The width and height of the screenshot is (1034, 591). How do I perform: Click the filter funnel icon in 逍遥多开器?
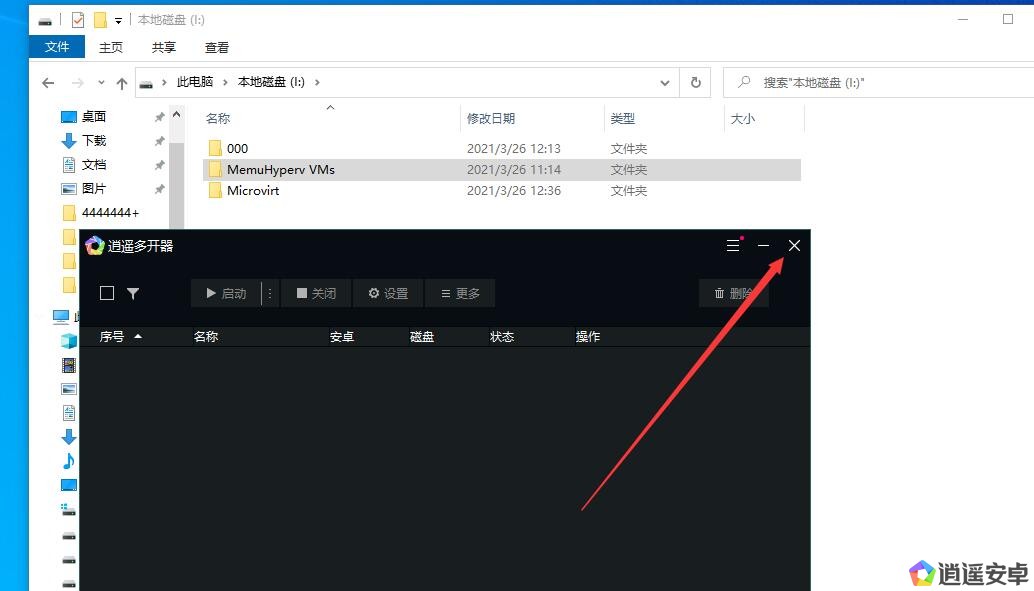[x=133, y=293]
